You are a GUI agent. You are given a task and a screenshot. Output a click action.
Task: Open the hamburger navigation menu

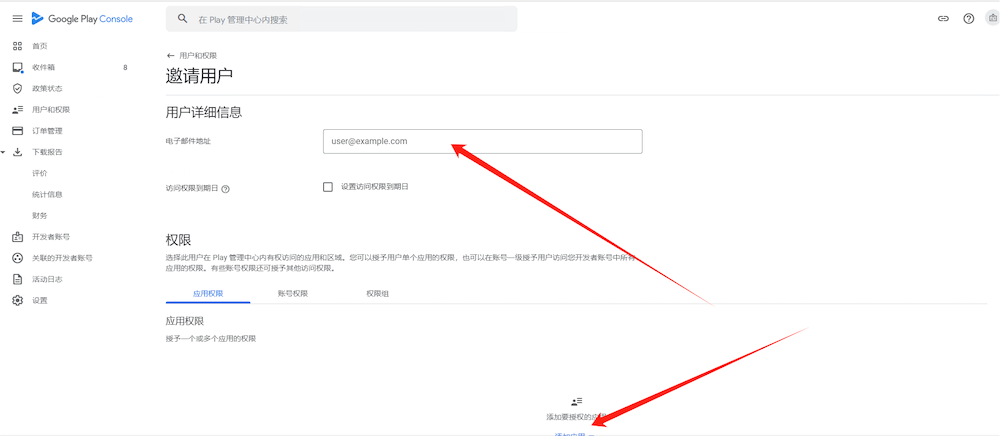(x=17, y=19)
